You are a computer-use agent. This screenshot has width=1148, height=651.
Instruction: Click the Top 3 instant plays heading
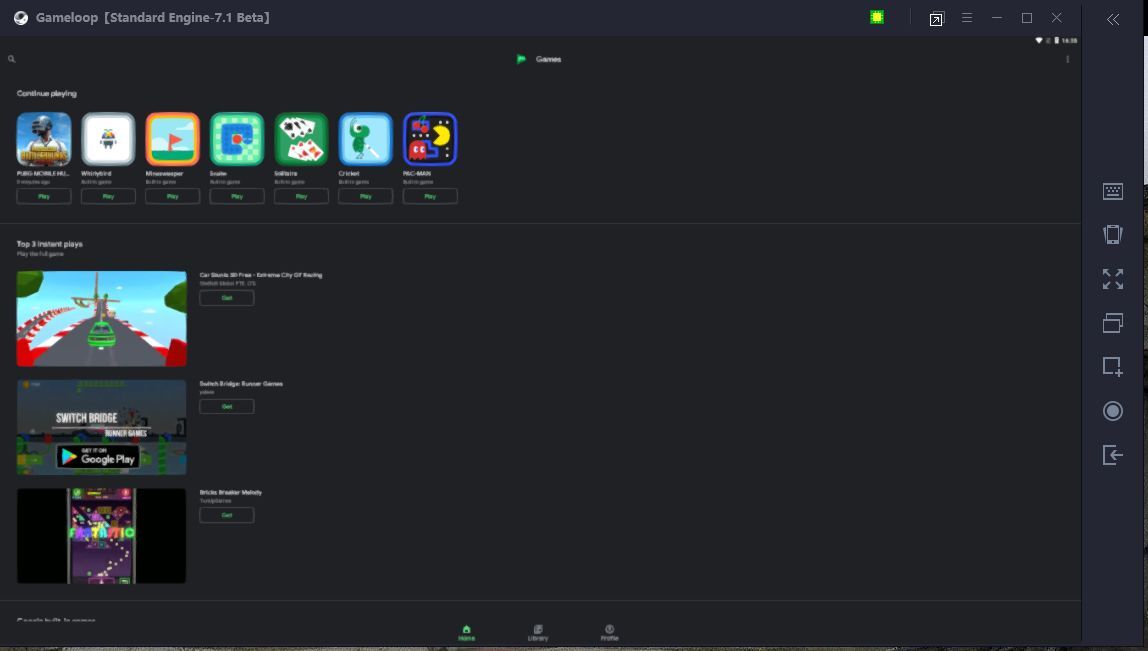coord(50,244)
